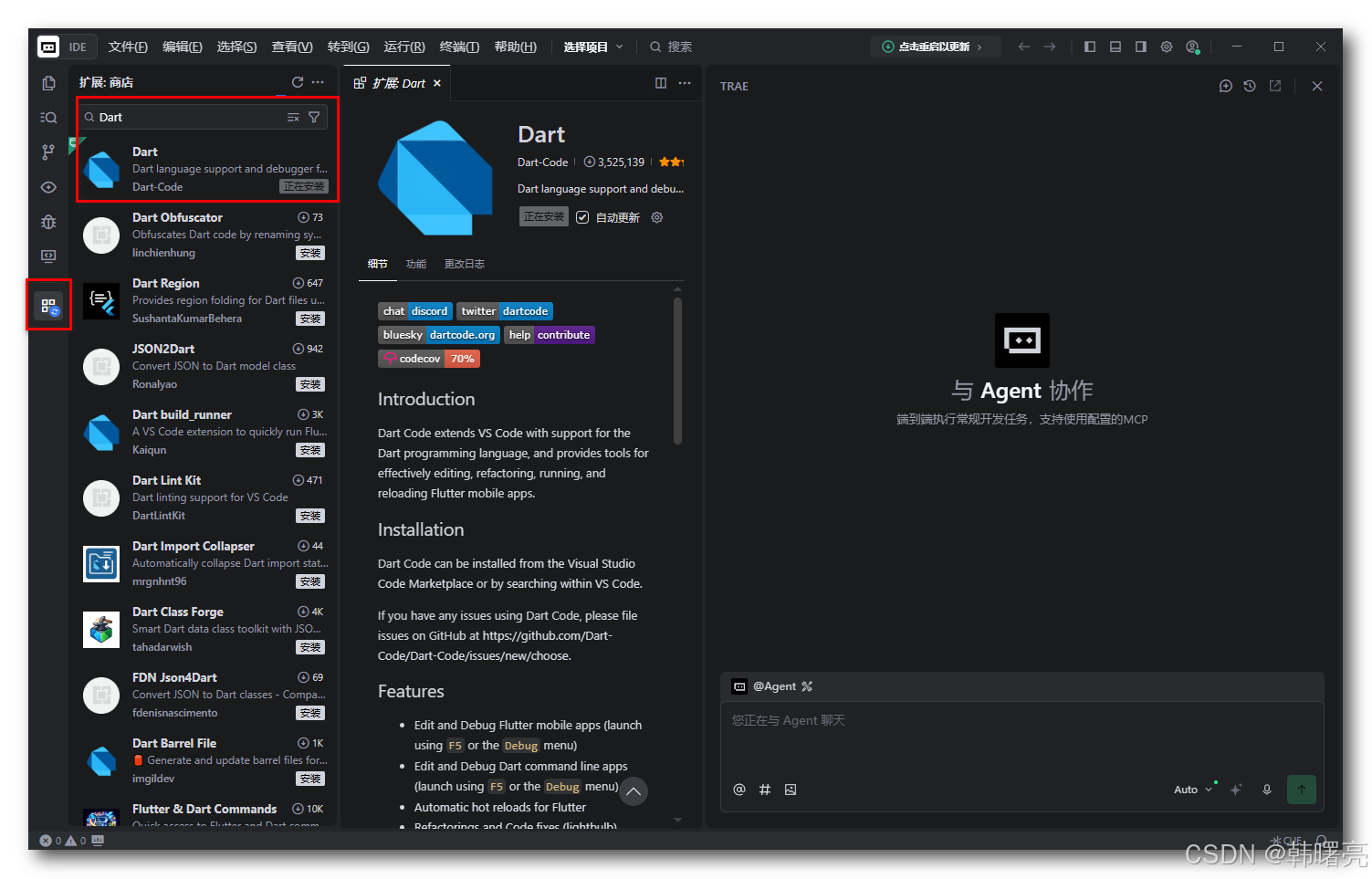Refresh the extension store list
This screenshot has height=879, width=1372.
(298, 82)
